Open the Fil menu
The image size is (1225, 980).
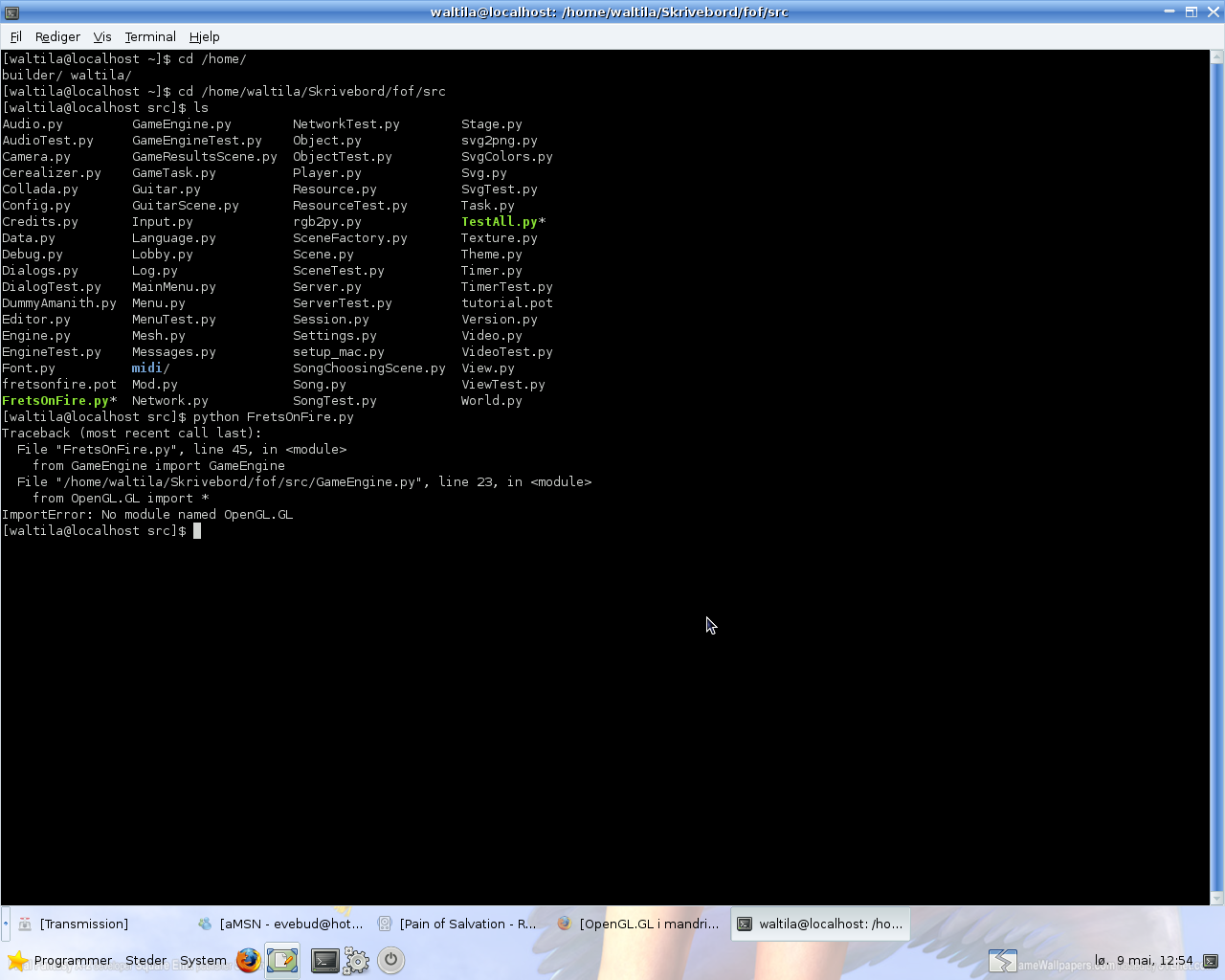(15, 36)
